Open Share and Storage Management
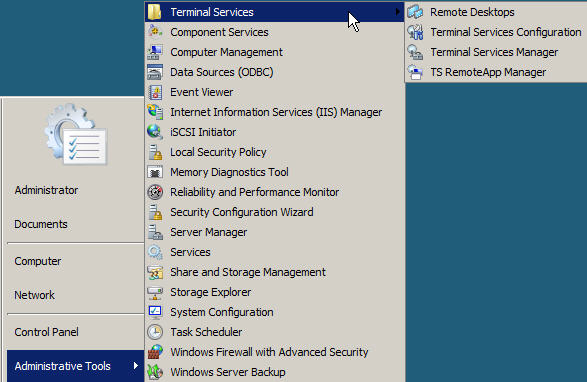 [x=274, y=272]
